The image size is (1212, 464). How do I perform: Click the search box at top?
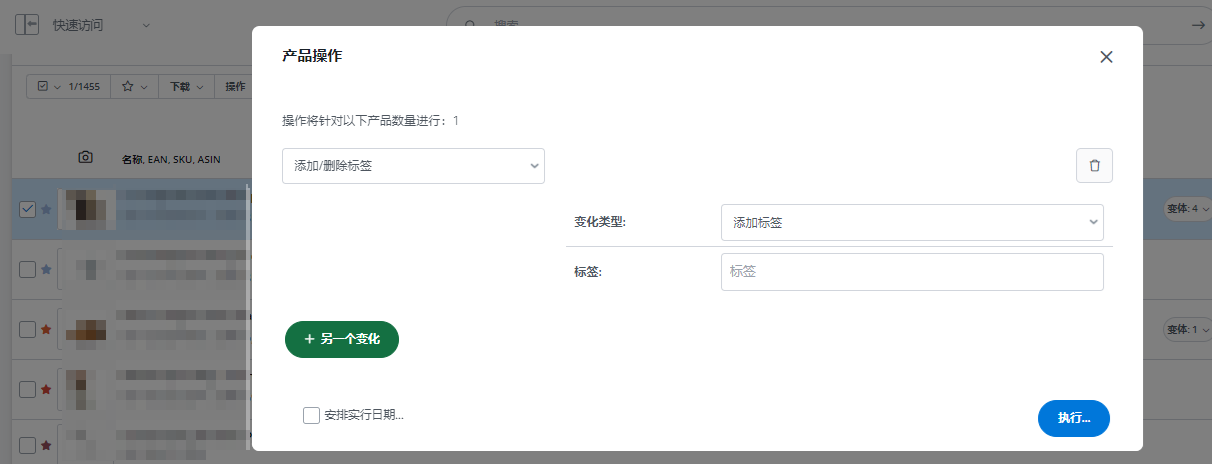point(830,25)
